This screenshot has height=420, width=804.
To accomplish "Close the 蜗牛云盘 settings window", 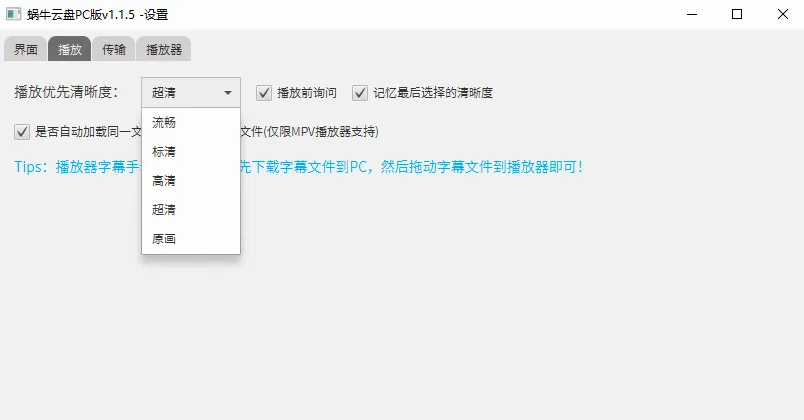I will [x=782, y=14].
